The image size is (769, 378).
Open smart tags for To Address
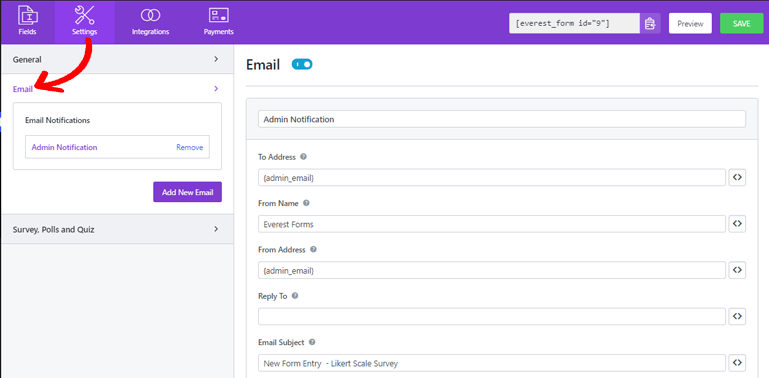click(x=737, y=177)
